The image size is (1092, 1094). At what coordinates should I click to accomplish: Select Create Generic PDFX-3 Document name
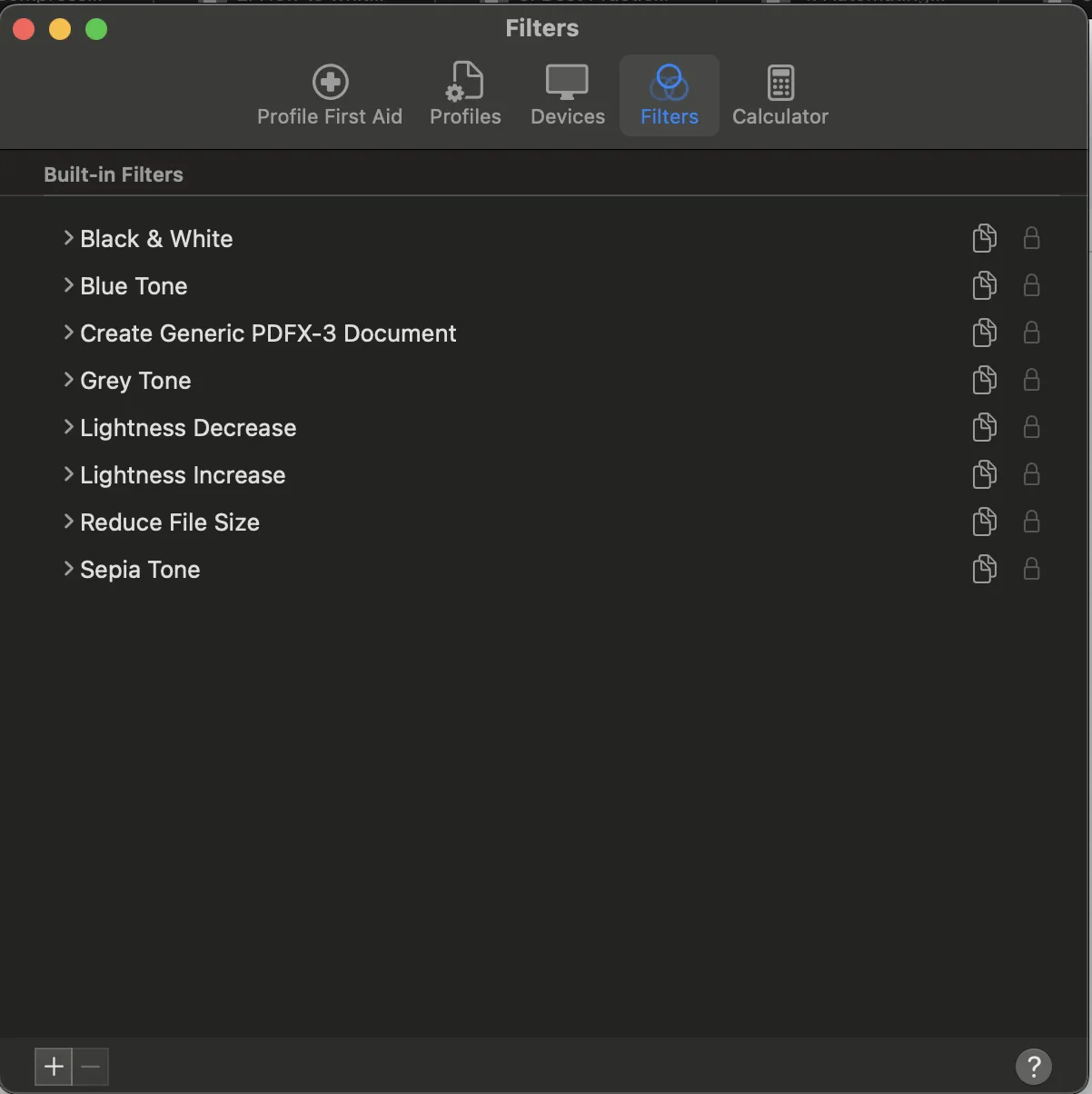(268, 333)
